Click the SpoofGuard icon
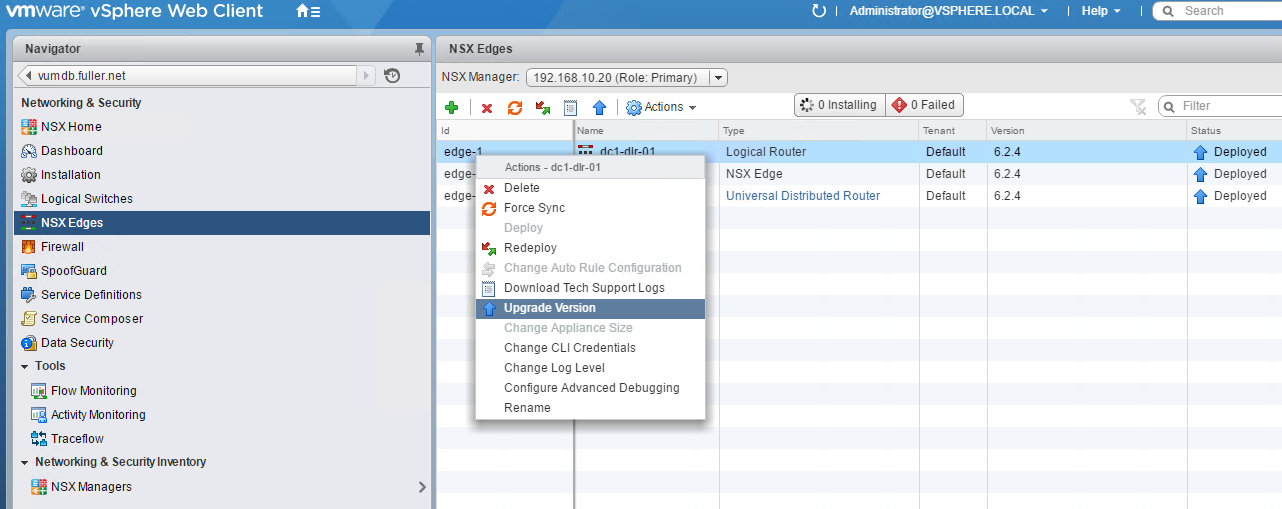Viewport: 1282px width, 509px height. coord(29,271)
